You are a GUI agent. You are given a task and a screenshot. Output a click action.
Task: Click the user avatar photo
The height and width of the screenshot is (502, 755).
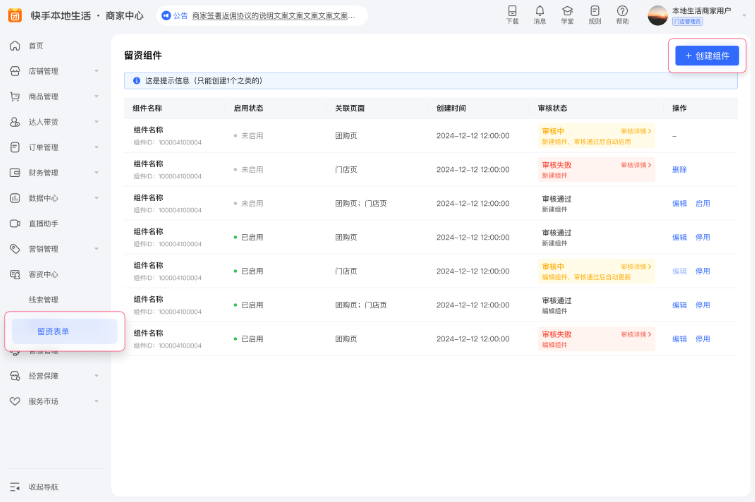(657, 15)
